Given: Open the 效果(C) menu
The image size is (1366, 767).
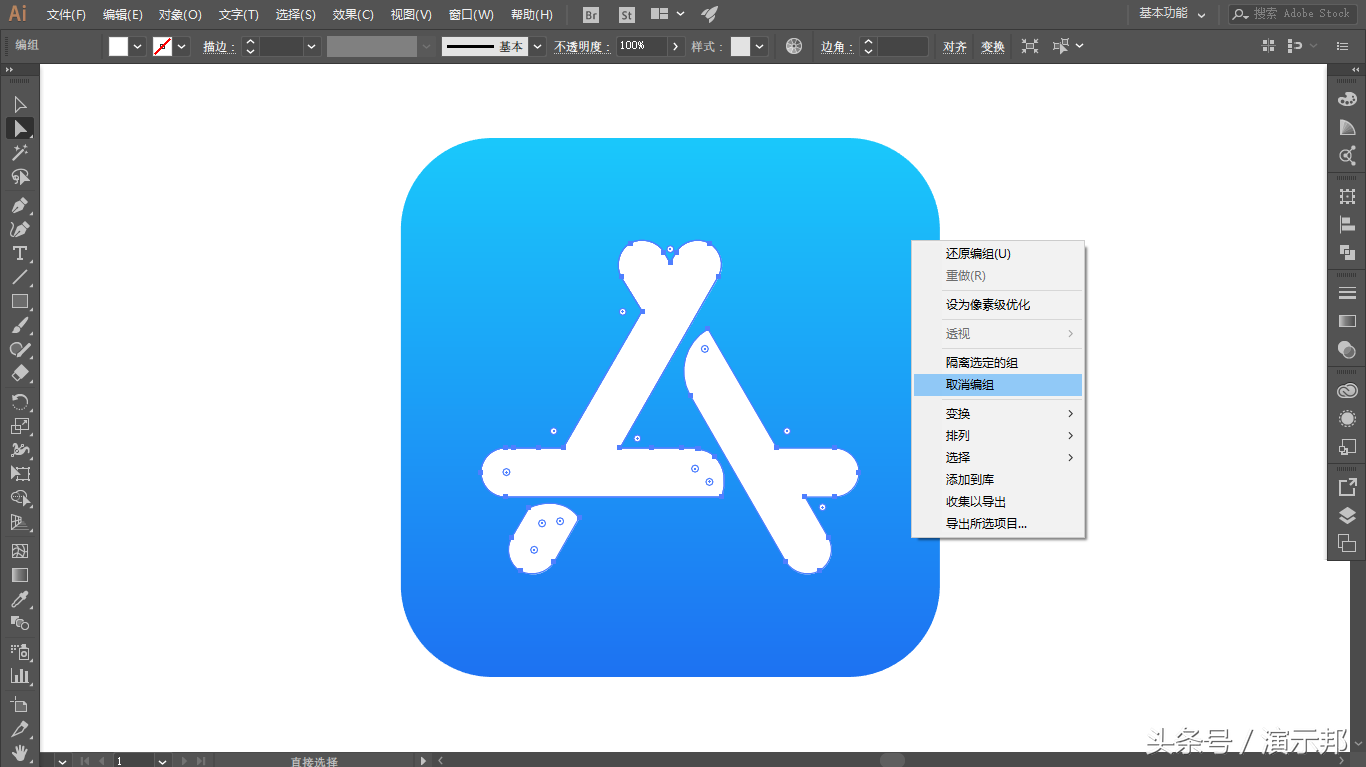Looking at the screenshot, I should point(353,15).
